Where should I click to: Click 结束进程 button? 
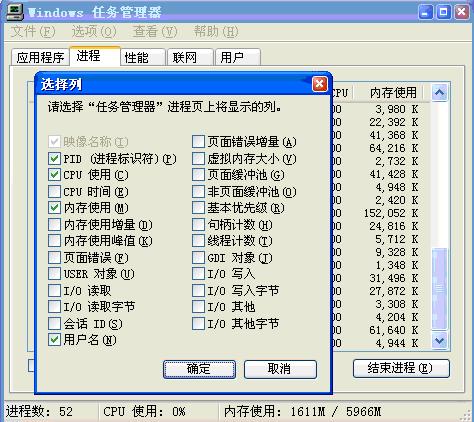click(x=401, y=368)
